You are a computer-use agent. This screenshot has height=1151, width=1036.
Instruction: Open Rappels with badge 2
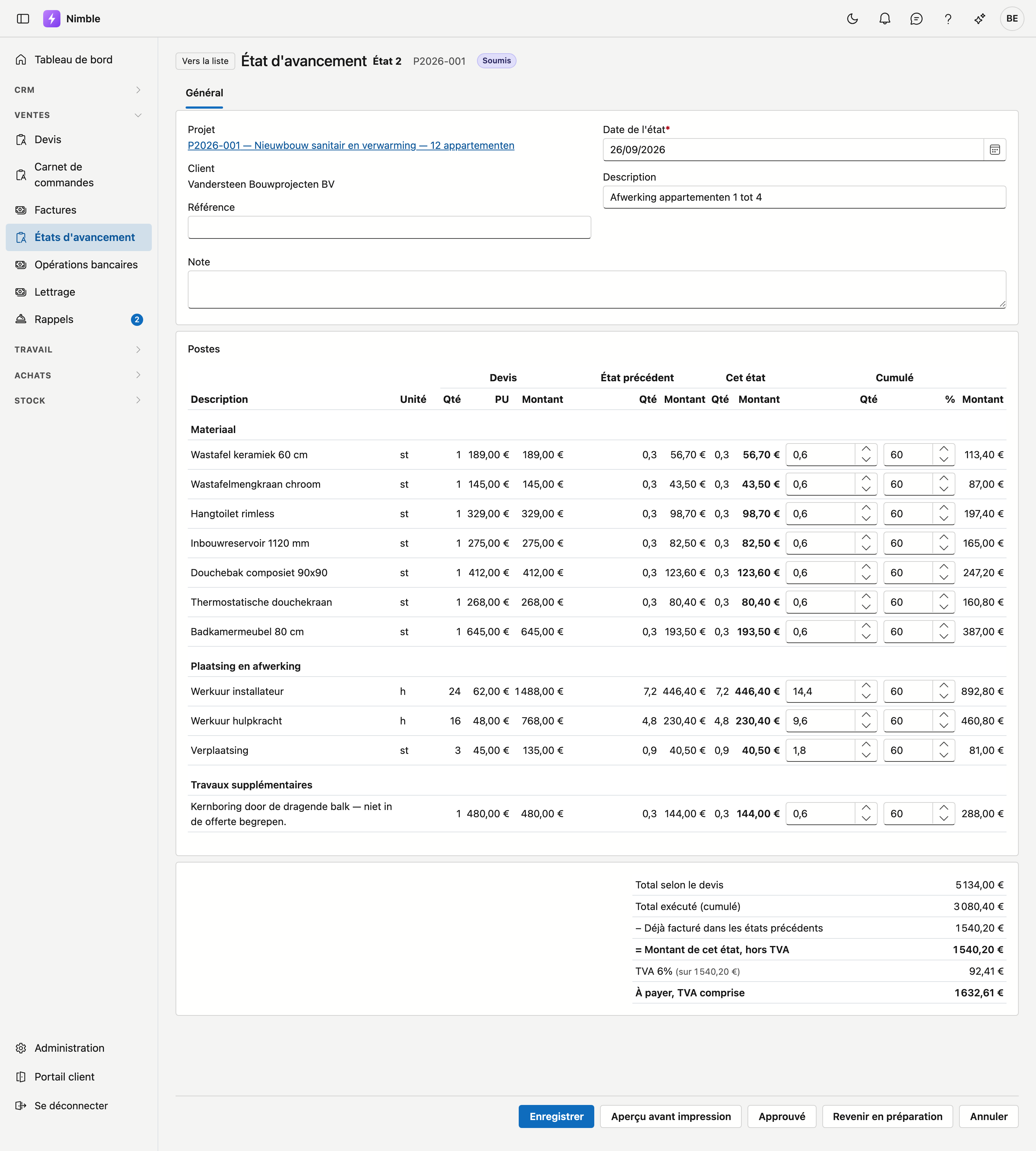tap(78, 319)
